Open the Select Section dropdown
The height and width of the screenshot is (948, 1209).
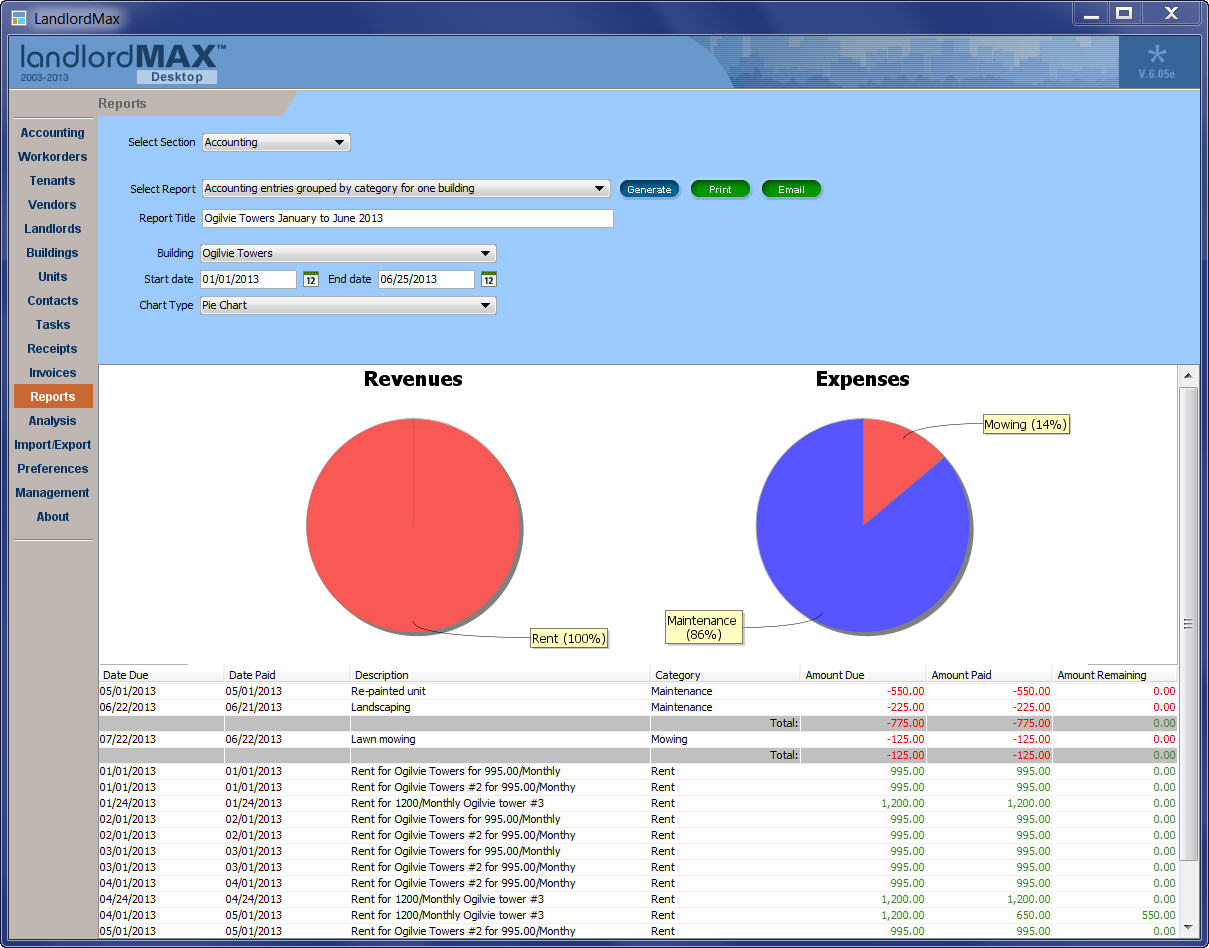tap(276, 142)
